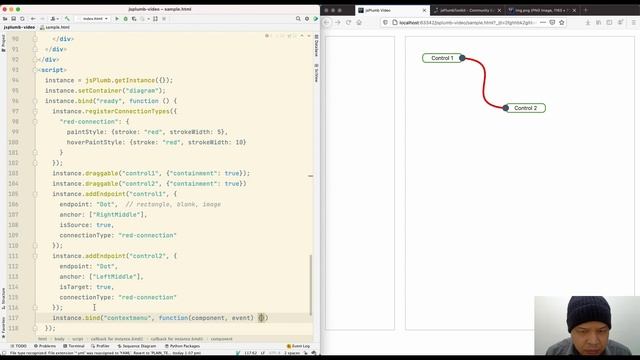Click 'red-connection' string on line 109
Image resolution: width=640 pixels, height=360 pixels.
147,236
